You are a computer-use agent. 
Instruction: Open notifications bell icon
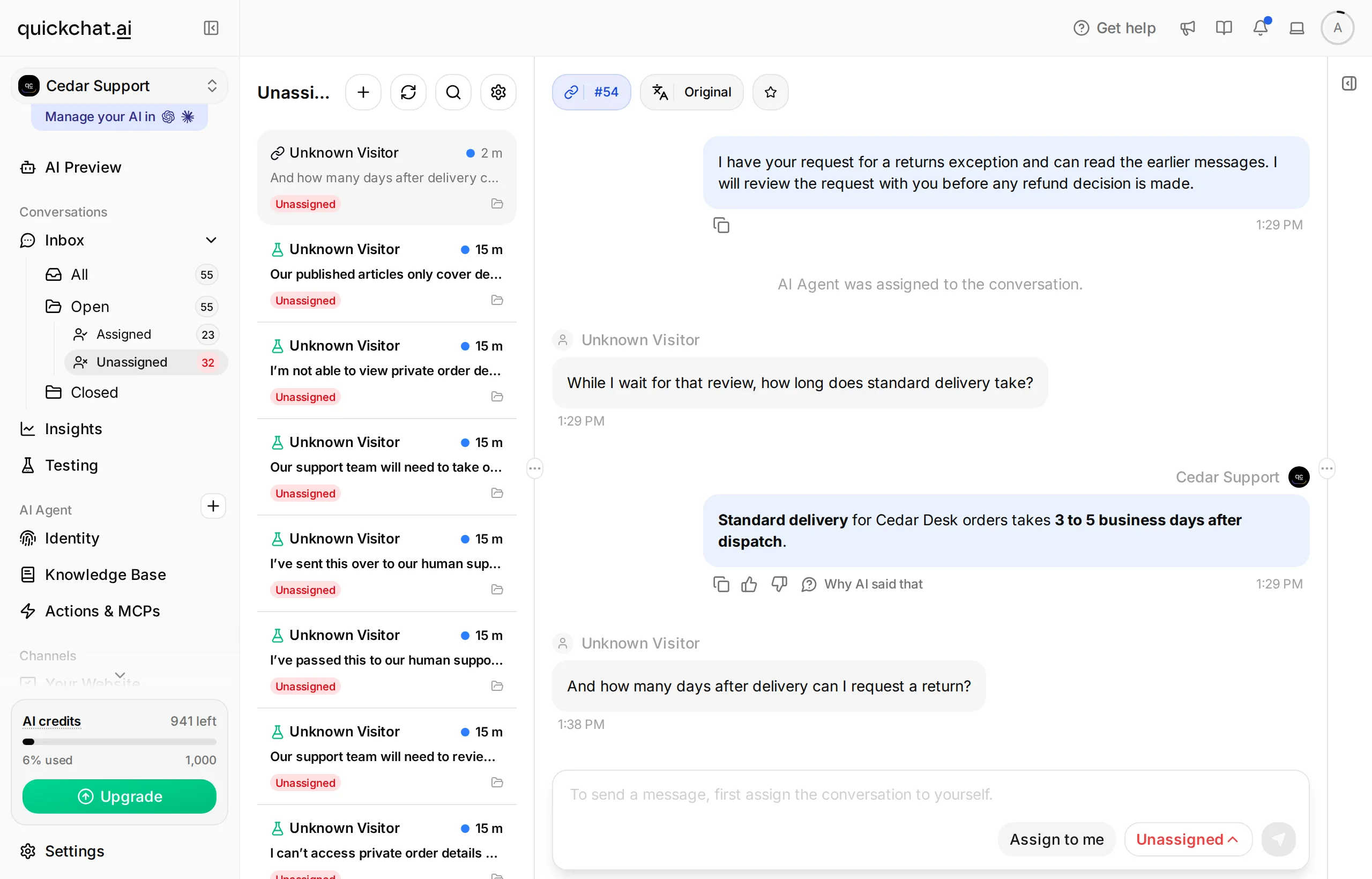(x=1261, y=28)
